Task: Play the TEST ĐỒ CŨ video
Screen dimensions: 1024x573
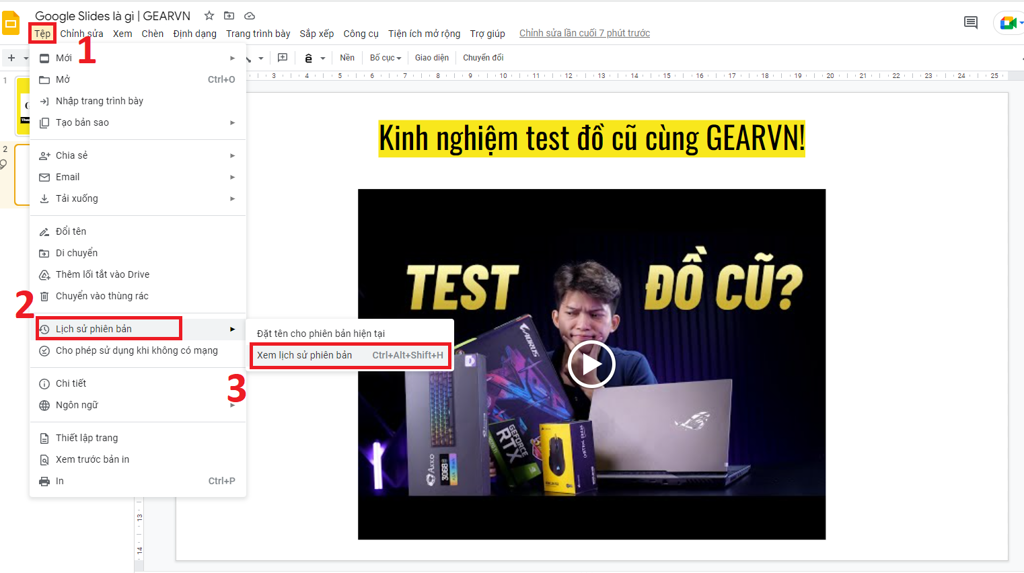Action: [x=591, y=365]
